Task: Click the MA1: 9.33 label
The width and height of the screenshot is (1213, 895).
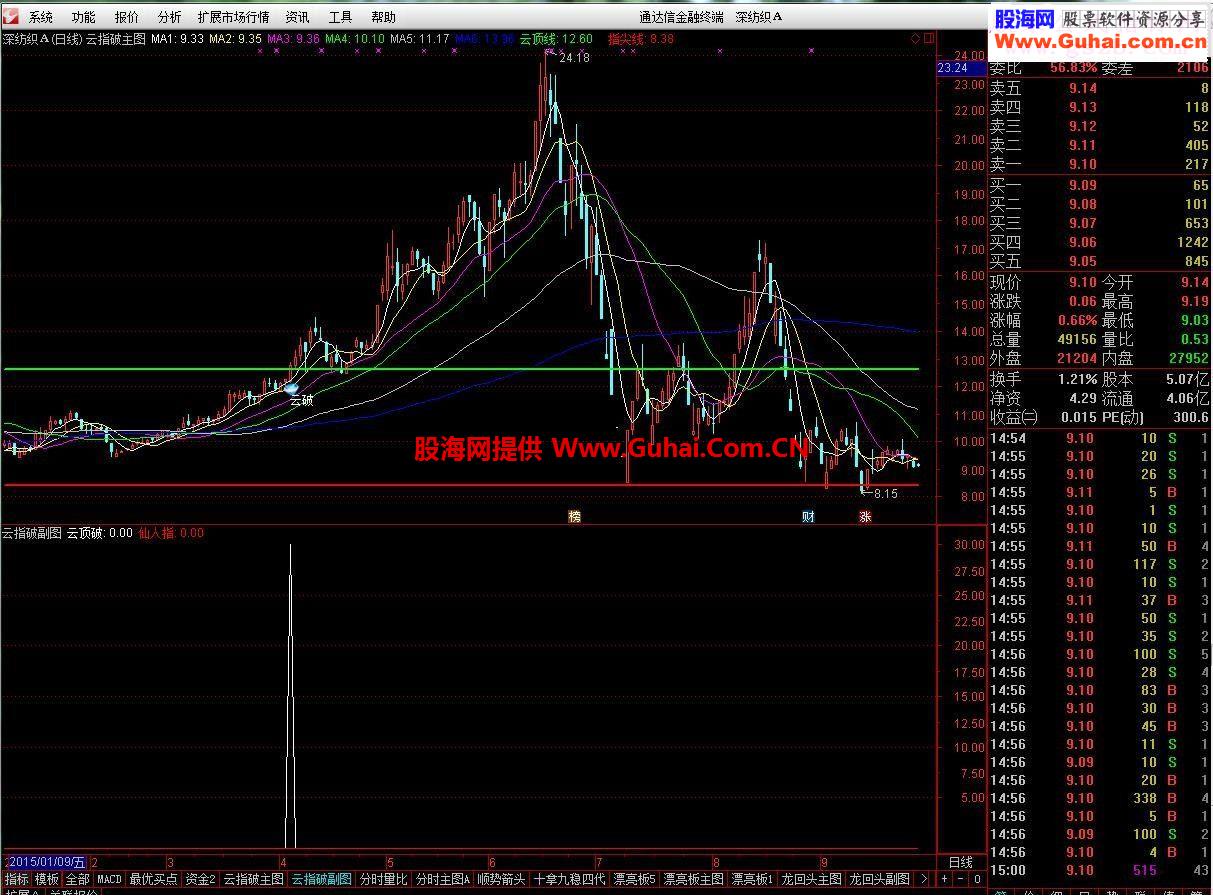Action: click(177, 39)
